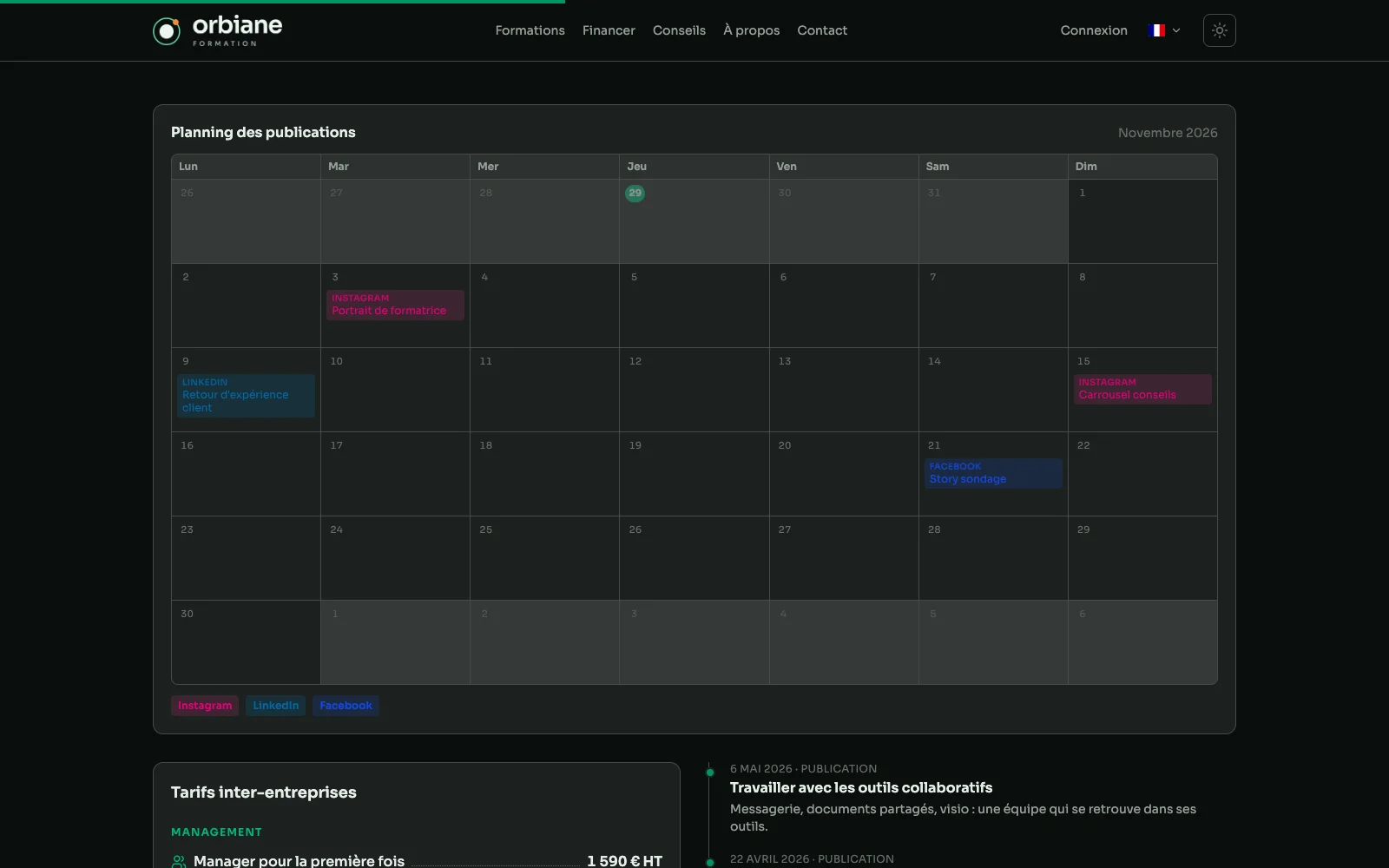This screenshot has width=1389, height=868.
Task: Open the LinkedIn Retour d'expérience client event
Action: (246, 396)
